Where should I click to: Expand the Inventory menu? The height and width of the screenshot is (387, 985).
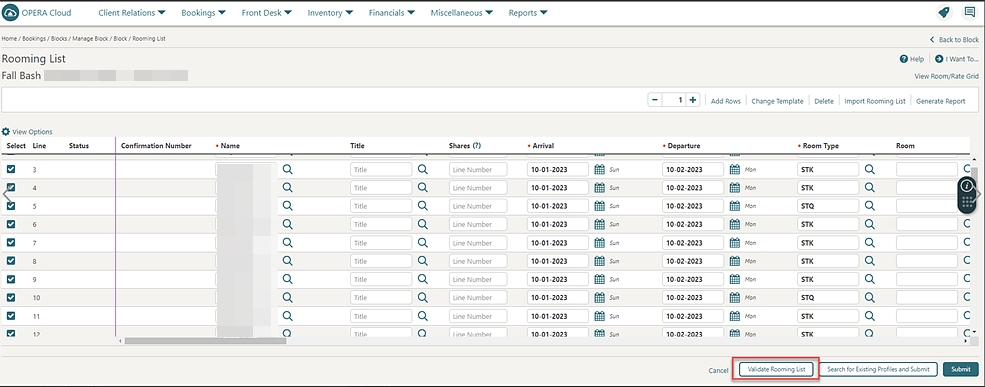(330, 13)
